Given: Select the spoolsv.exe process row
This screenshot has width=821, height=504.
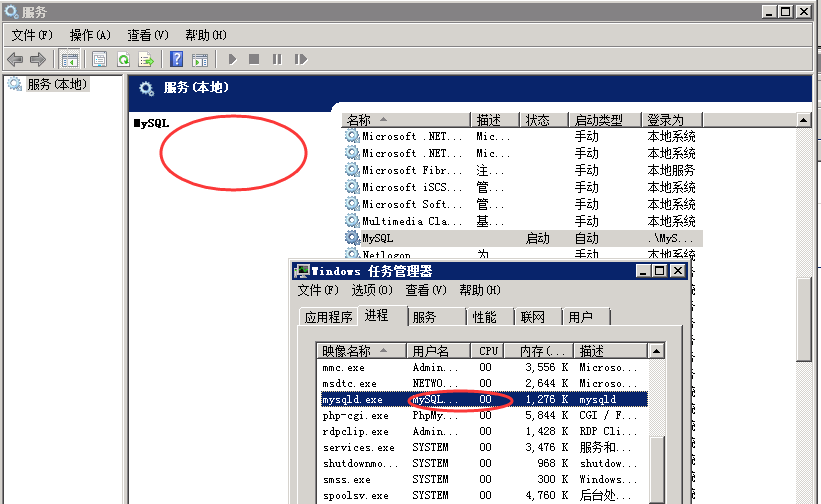Looking at the screenshot, I should [483, 495].
